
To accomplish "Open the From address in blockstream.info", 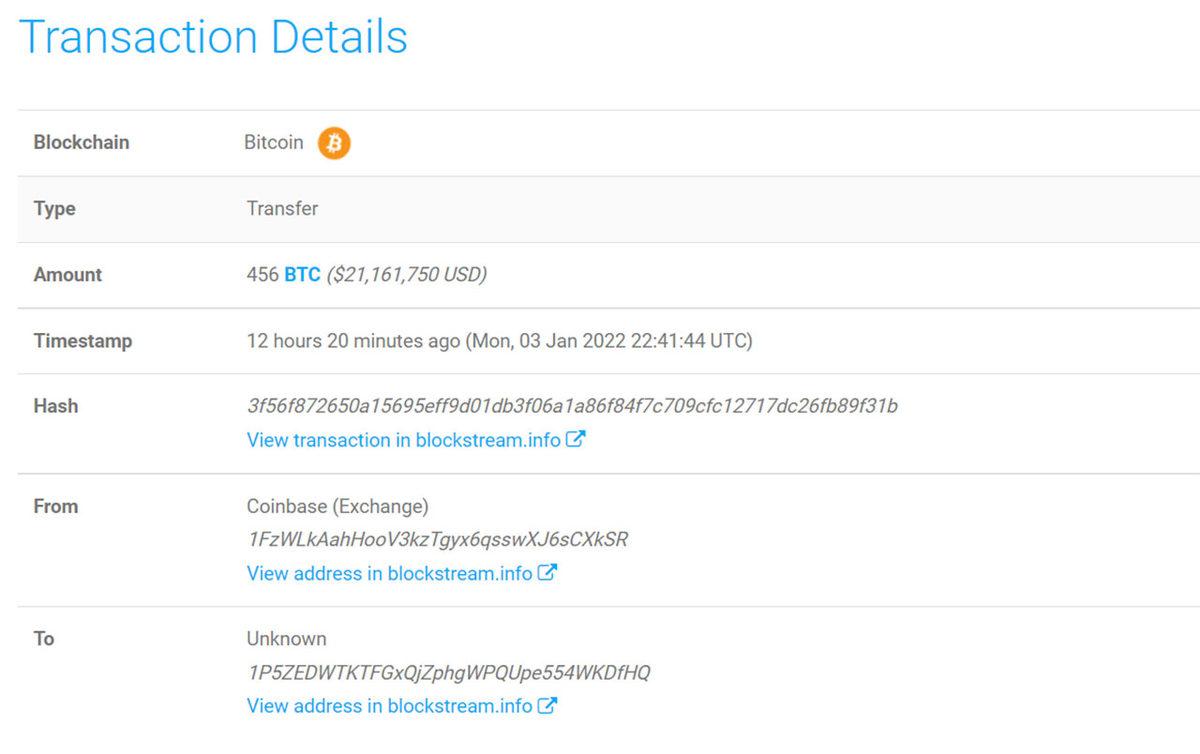I will (385, 573).
